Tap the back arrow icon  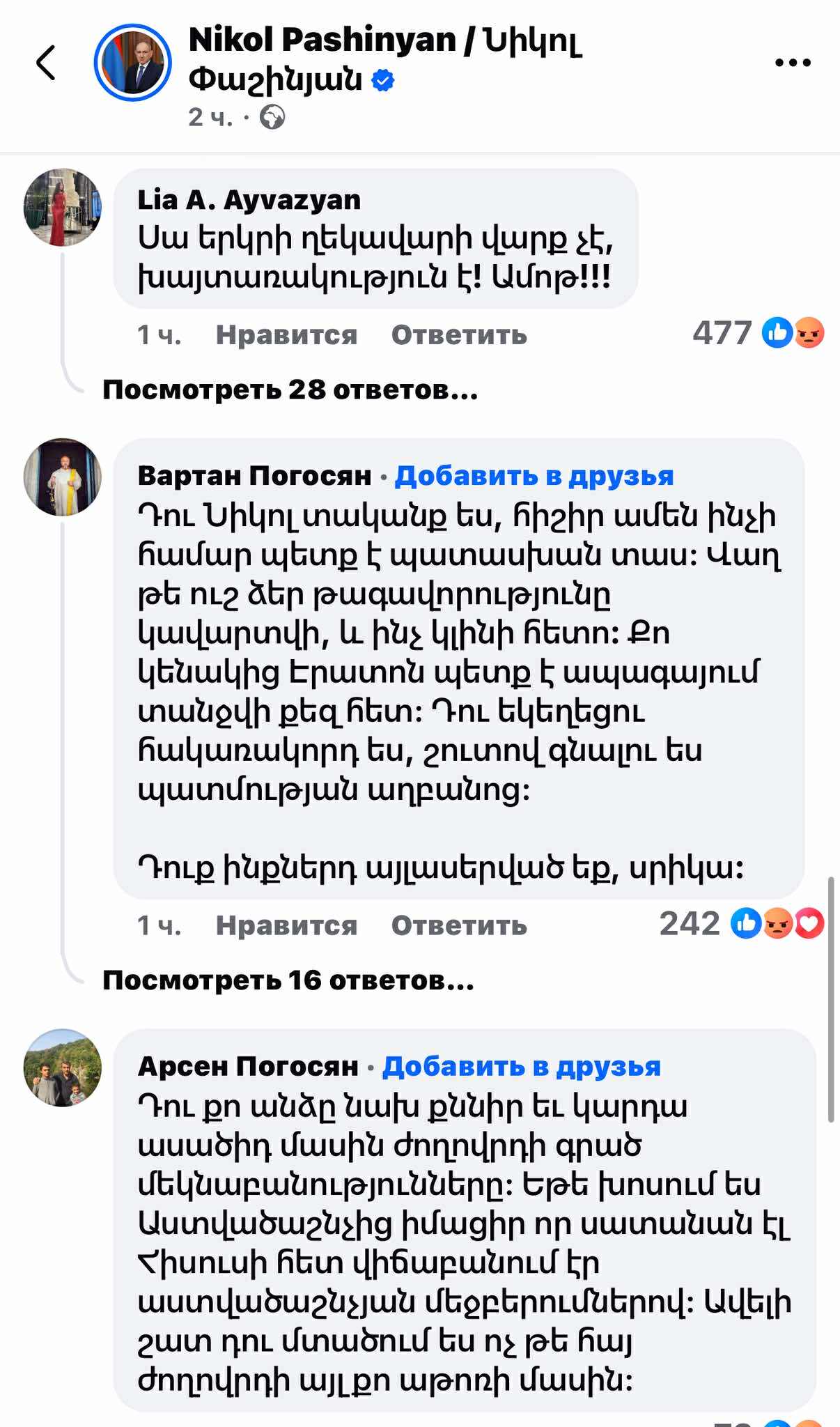46,63
